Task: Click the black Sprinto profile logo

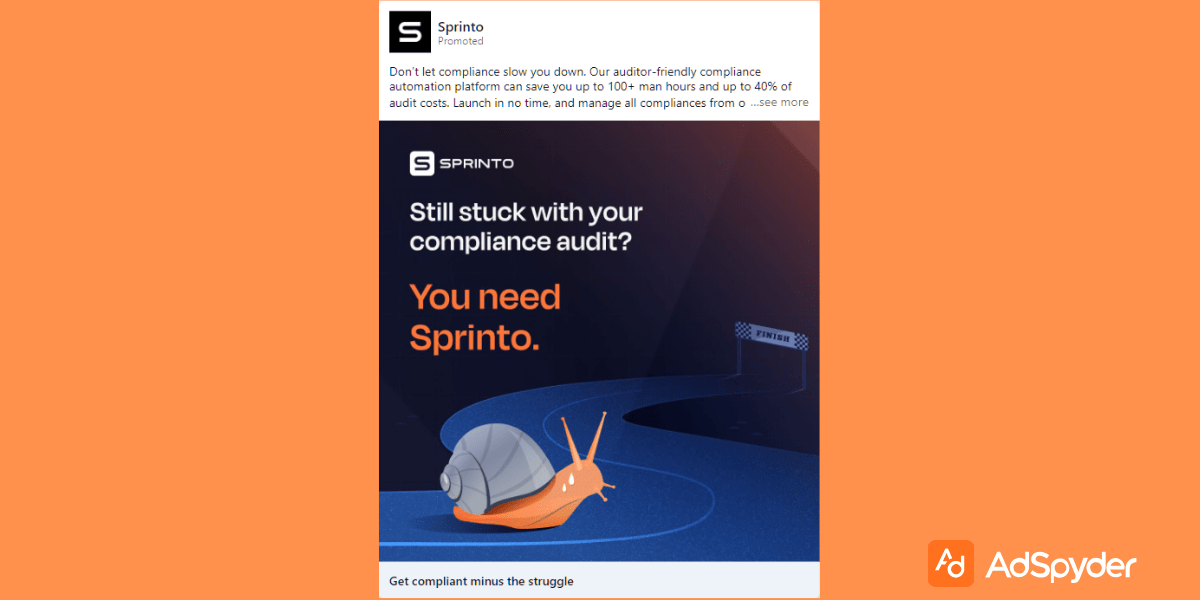Action: 409,32
